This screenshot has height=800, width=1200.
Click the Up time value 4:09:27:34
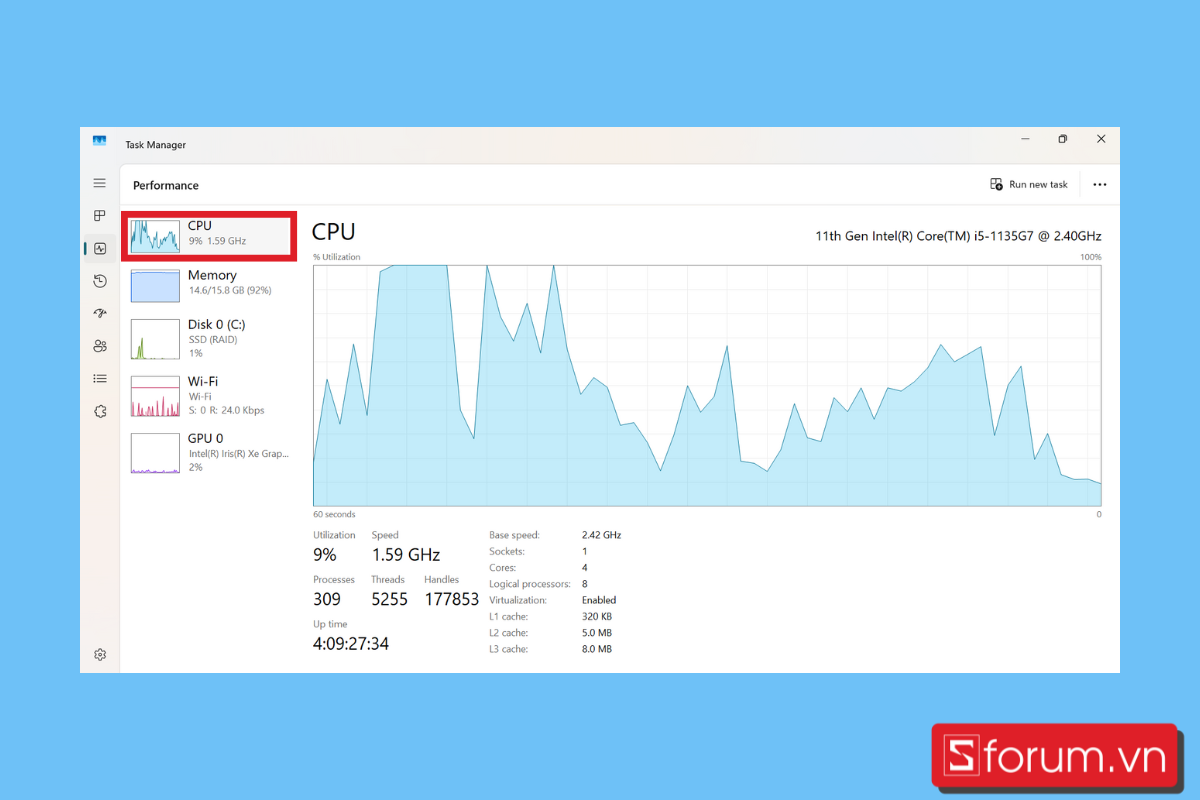coord(351,644)
